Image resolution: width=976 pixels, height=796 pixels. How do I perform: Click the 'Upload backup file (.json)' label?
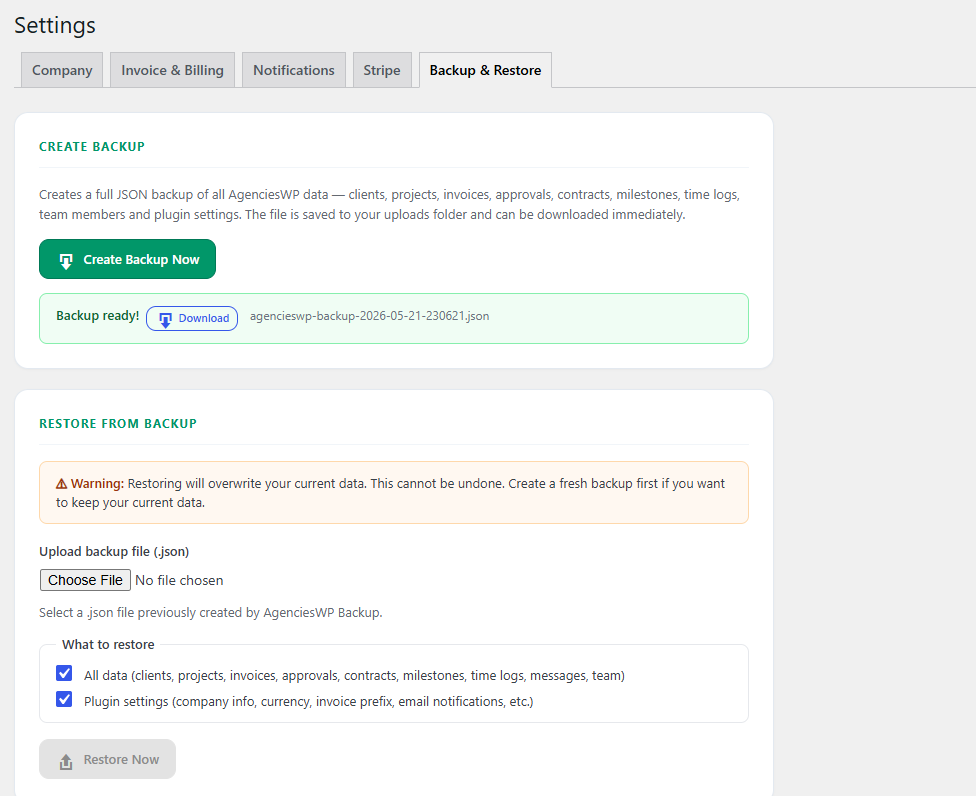[x=114, y=551]
